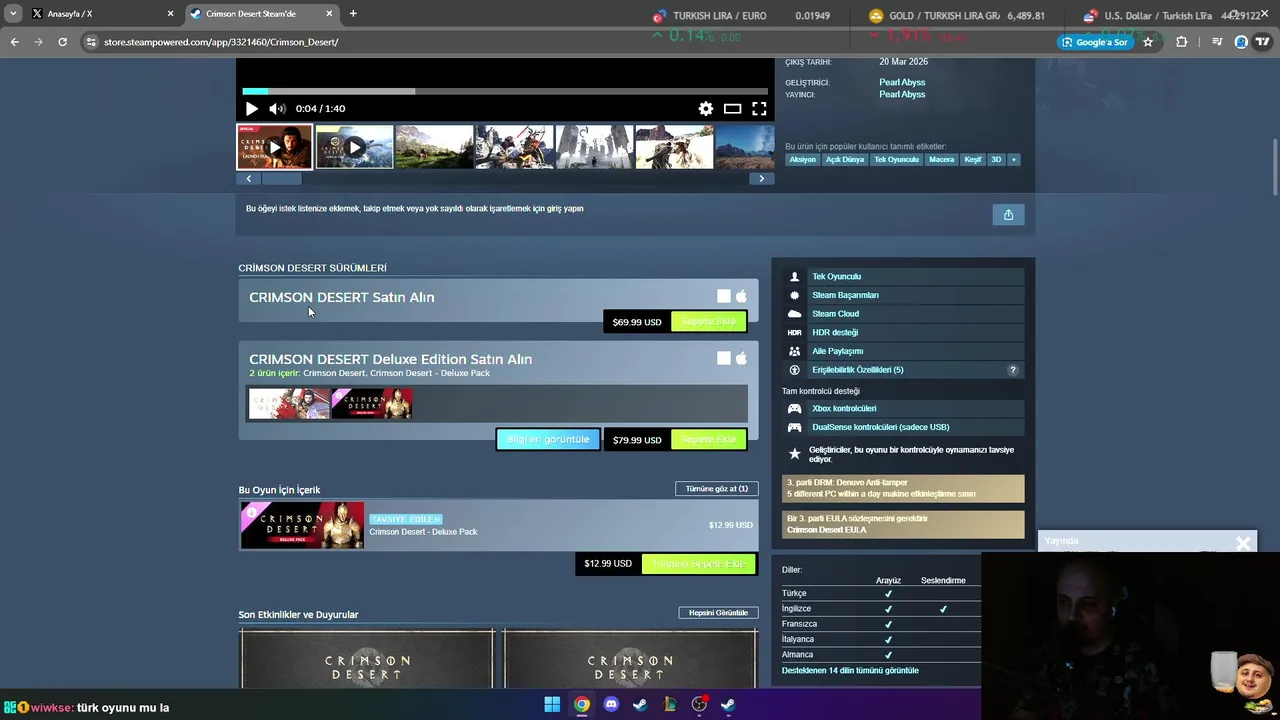Open Pearl Abyss developer link

tap(902, 82)
